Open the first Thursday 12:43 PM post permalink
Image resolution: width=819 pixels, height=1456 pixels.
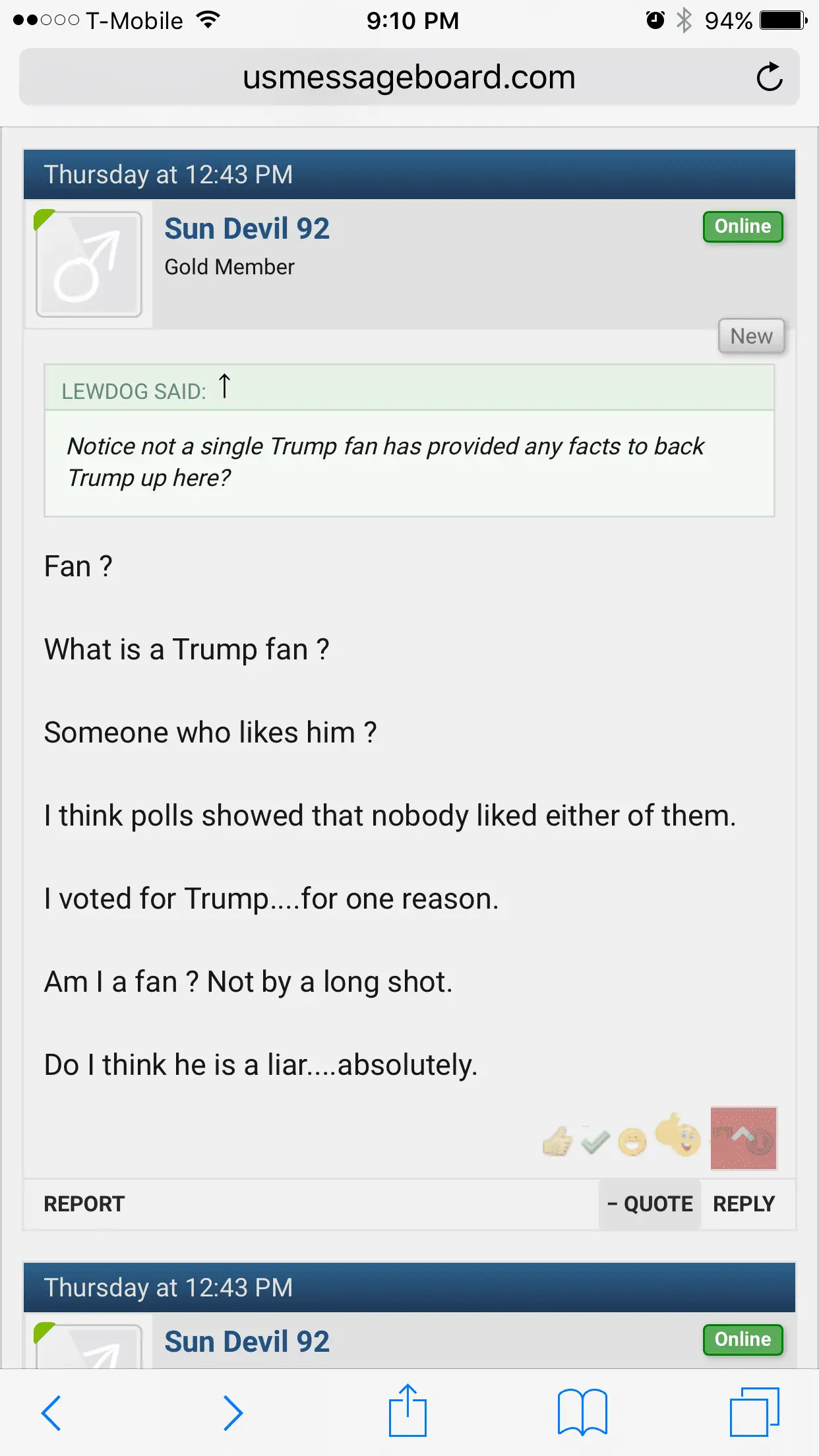168,175
